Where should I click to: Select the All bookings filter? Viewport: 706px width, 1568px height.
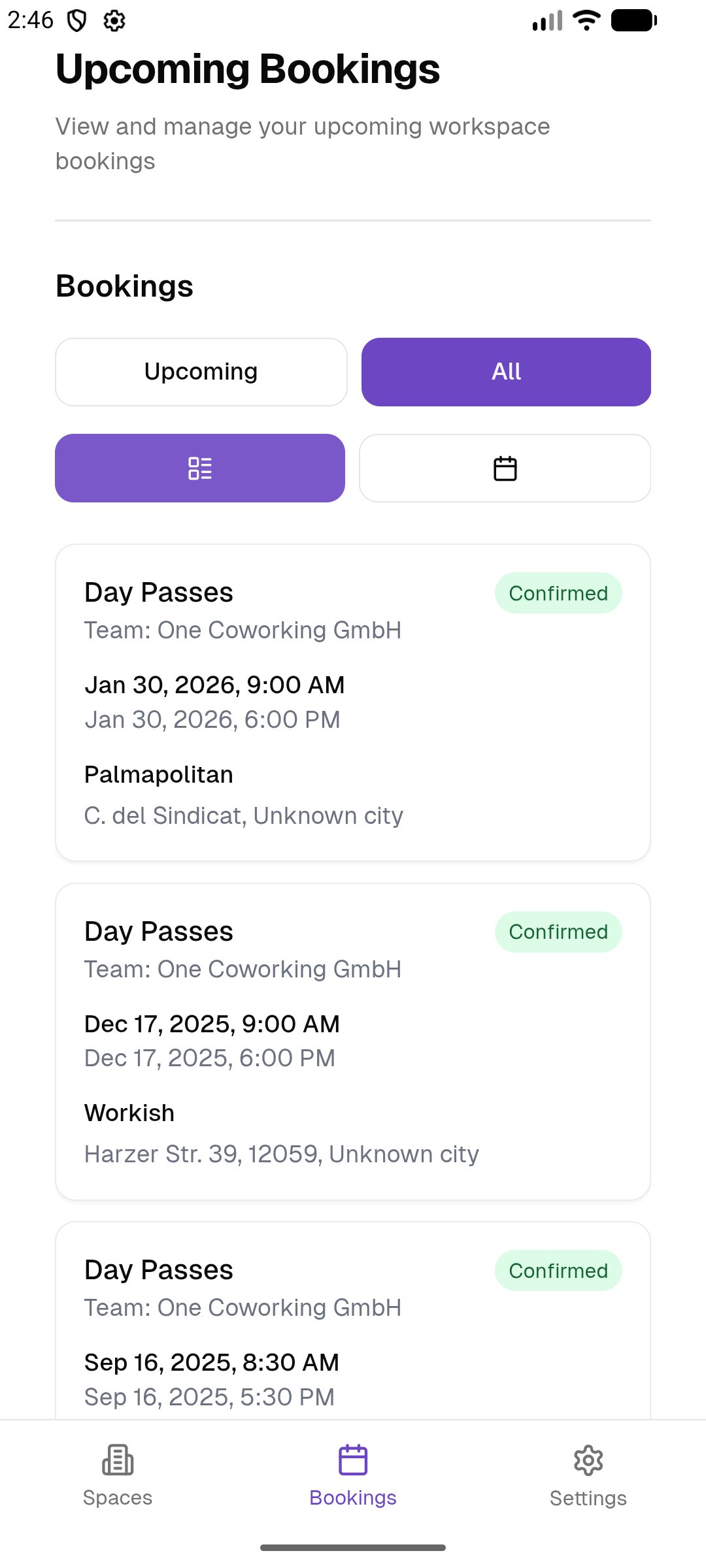click(506, 372)
